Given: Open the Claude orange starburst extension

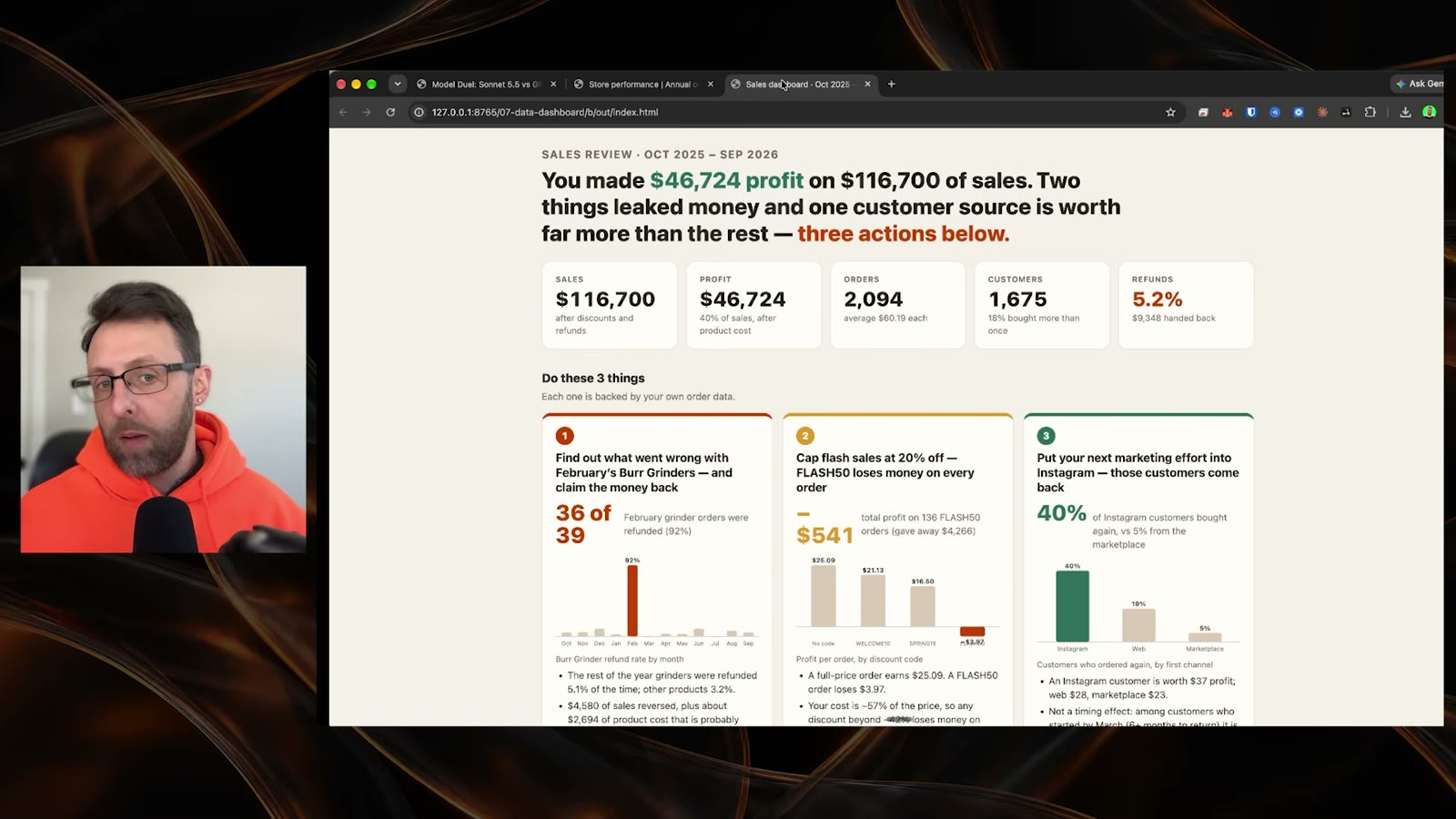Looking at the screenshot, I should [x=1322, y=112].
